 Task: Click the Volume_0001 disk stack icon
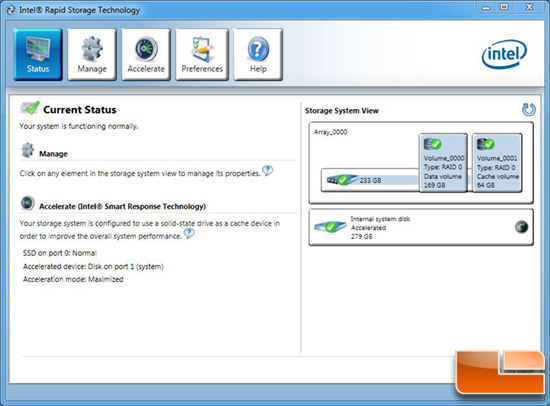pyautogui.click(x=485, y=144)
